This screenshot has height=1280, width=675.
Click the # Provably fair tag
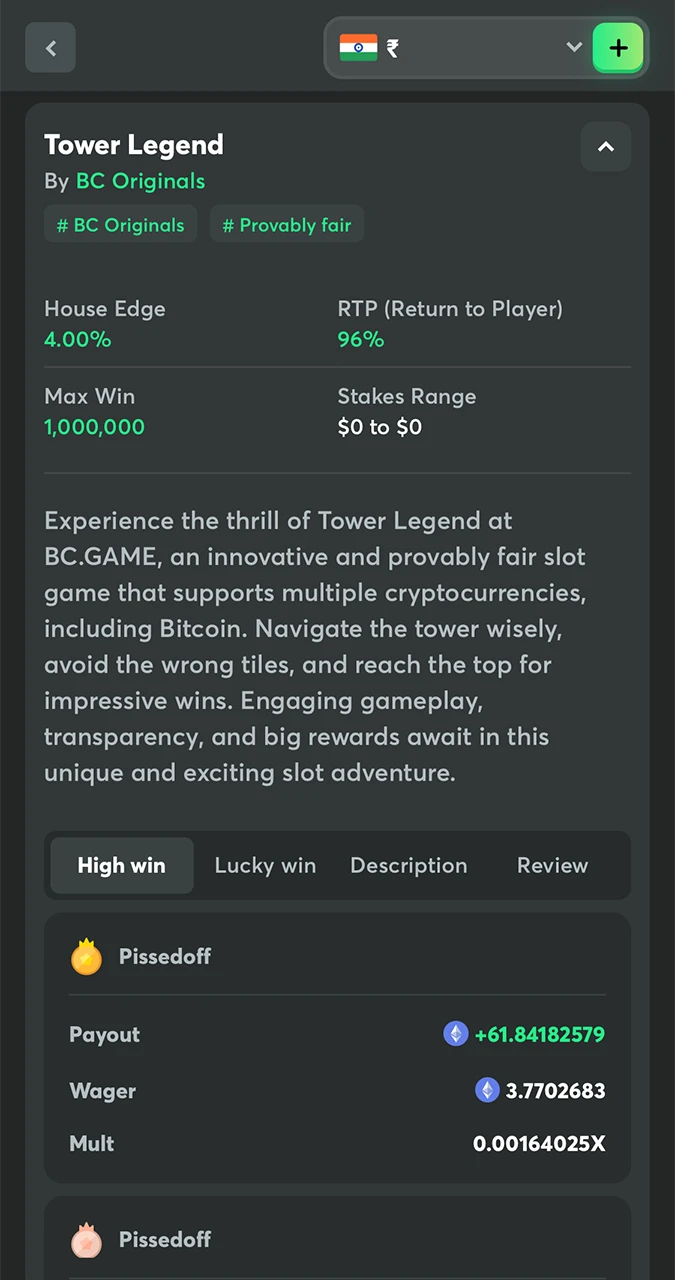tap(287, 225)
